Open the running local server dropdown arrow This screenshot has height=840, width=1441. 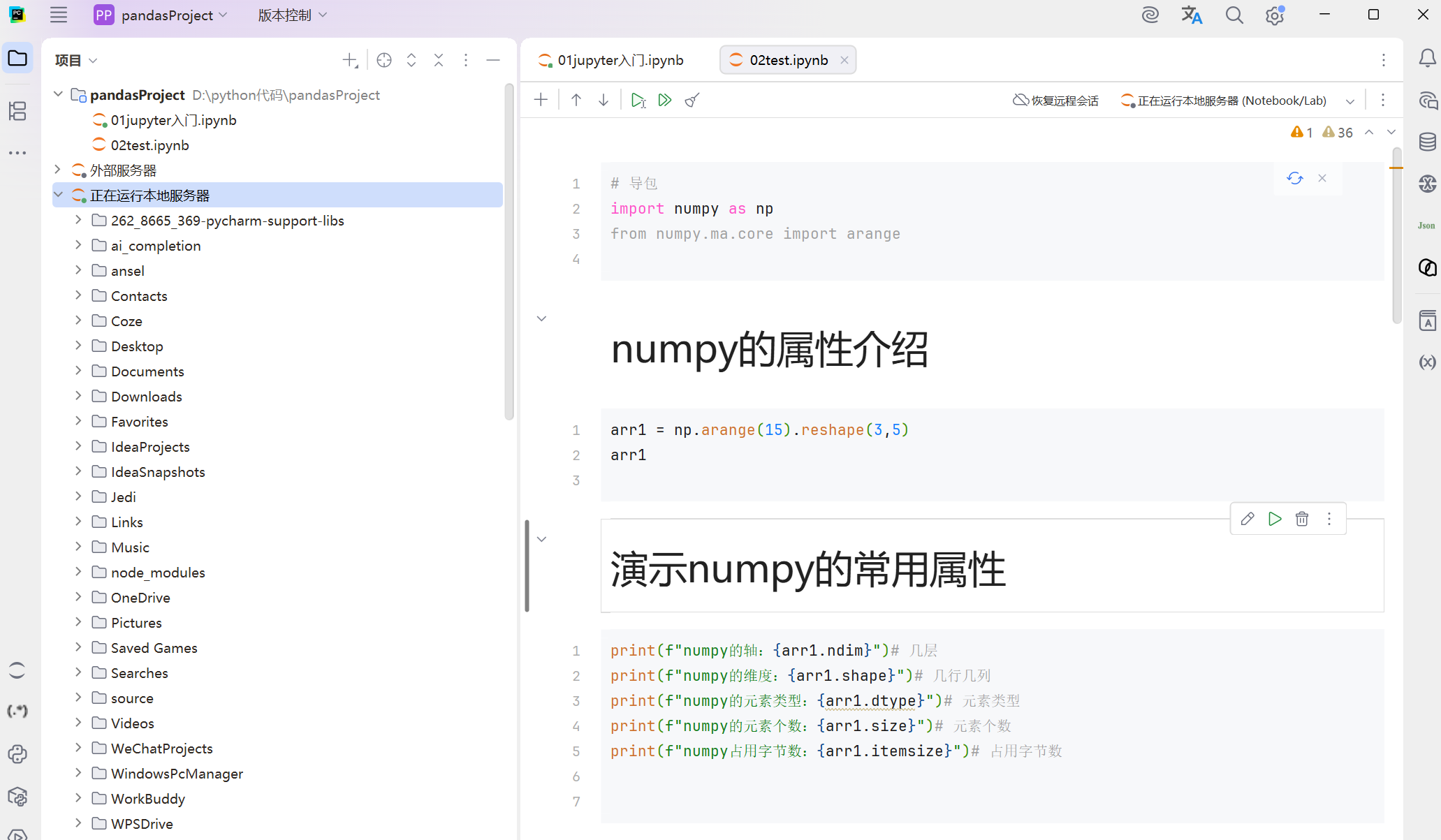[1350, 101]
